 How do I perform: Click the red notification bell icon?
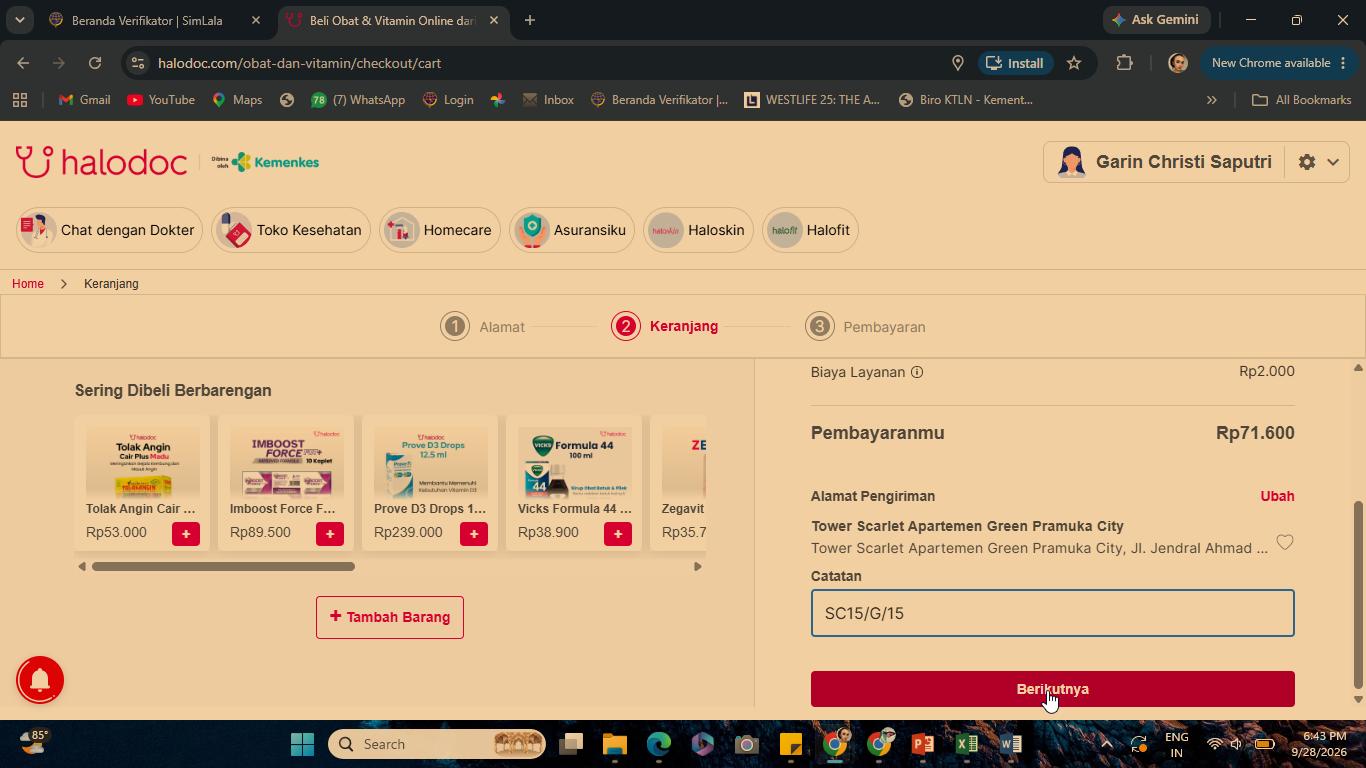[40, 680]
